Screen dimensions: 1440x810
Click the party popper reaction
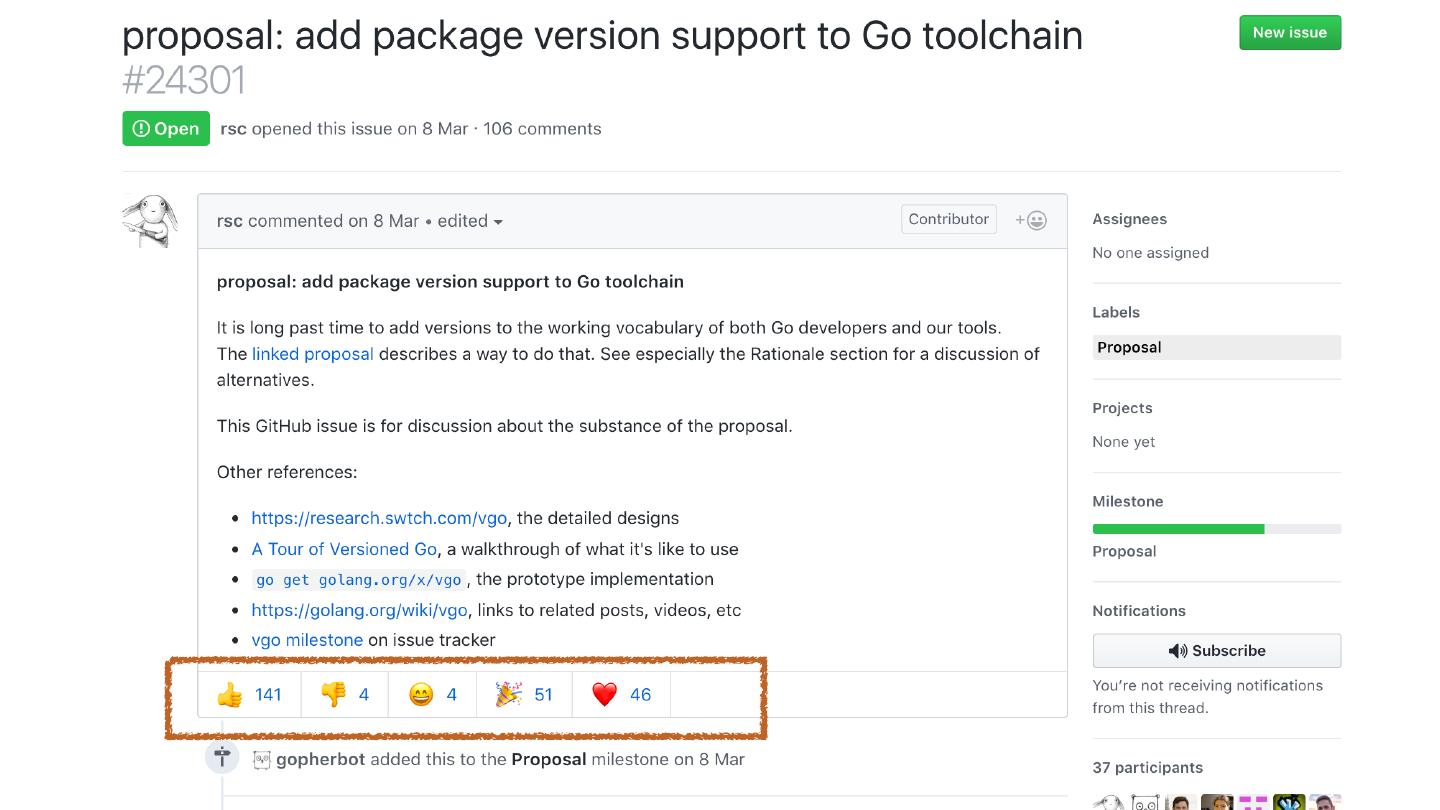(x=524, y=694)
